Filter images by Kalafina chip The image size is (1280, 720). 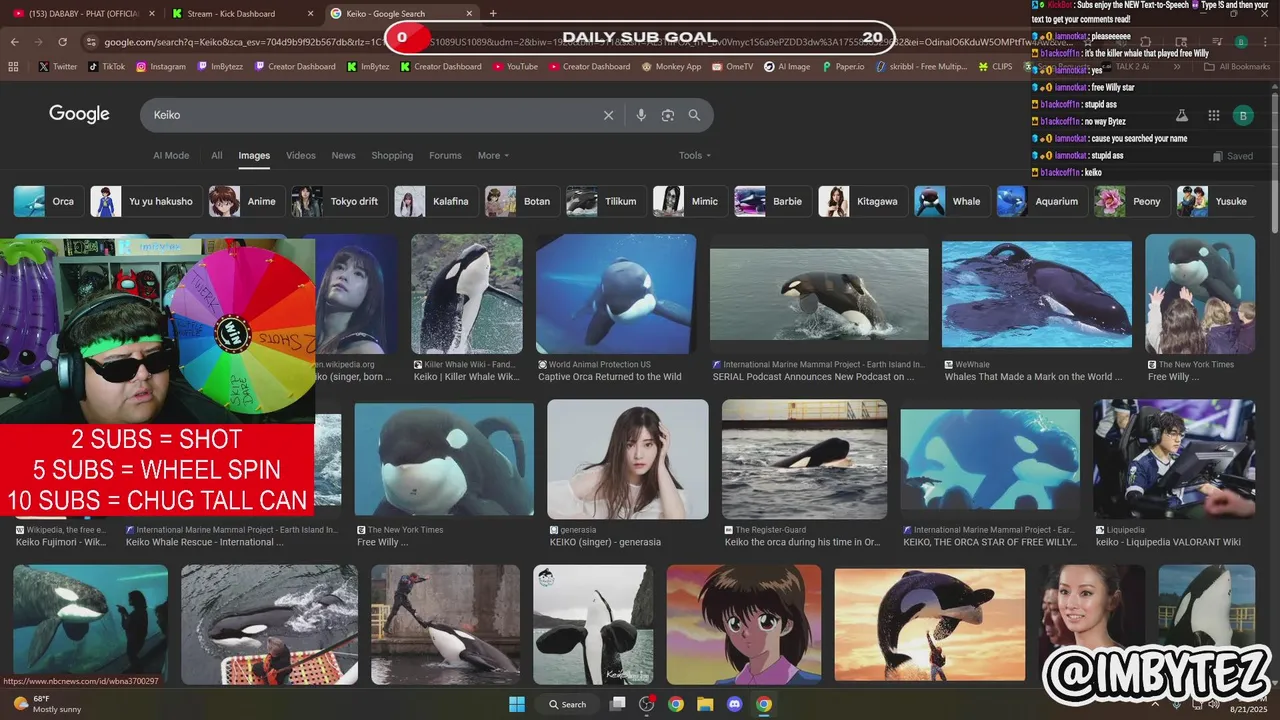(x=435, y=201)
